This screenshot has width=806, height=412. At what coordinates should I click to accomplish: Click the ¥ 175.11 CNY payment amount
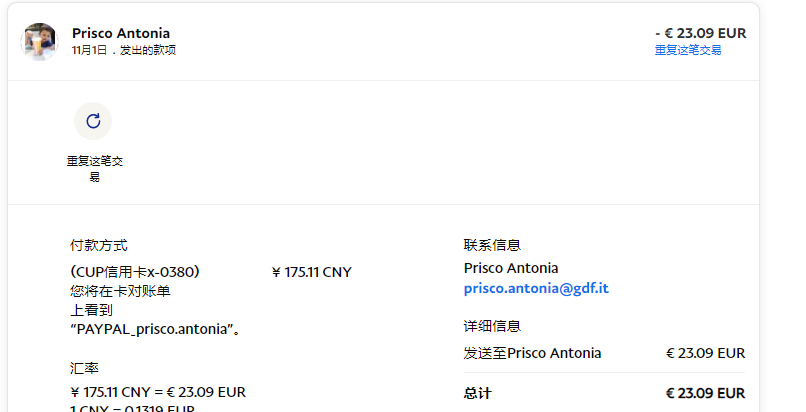(x=311, y=272)
